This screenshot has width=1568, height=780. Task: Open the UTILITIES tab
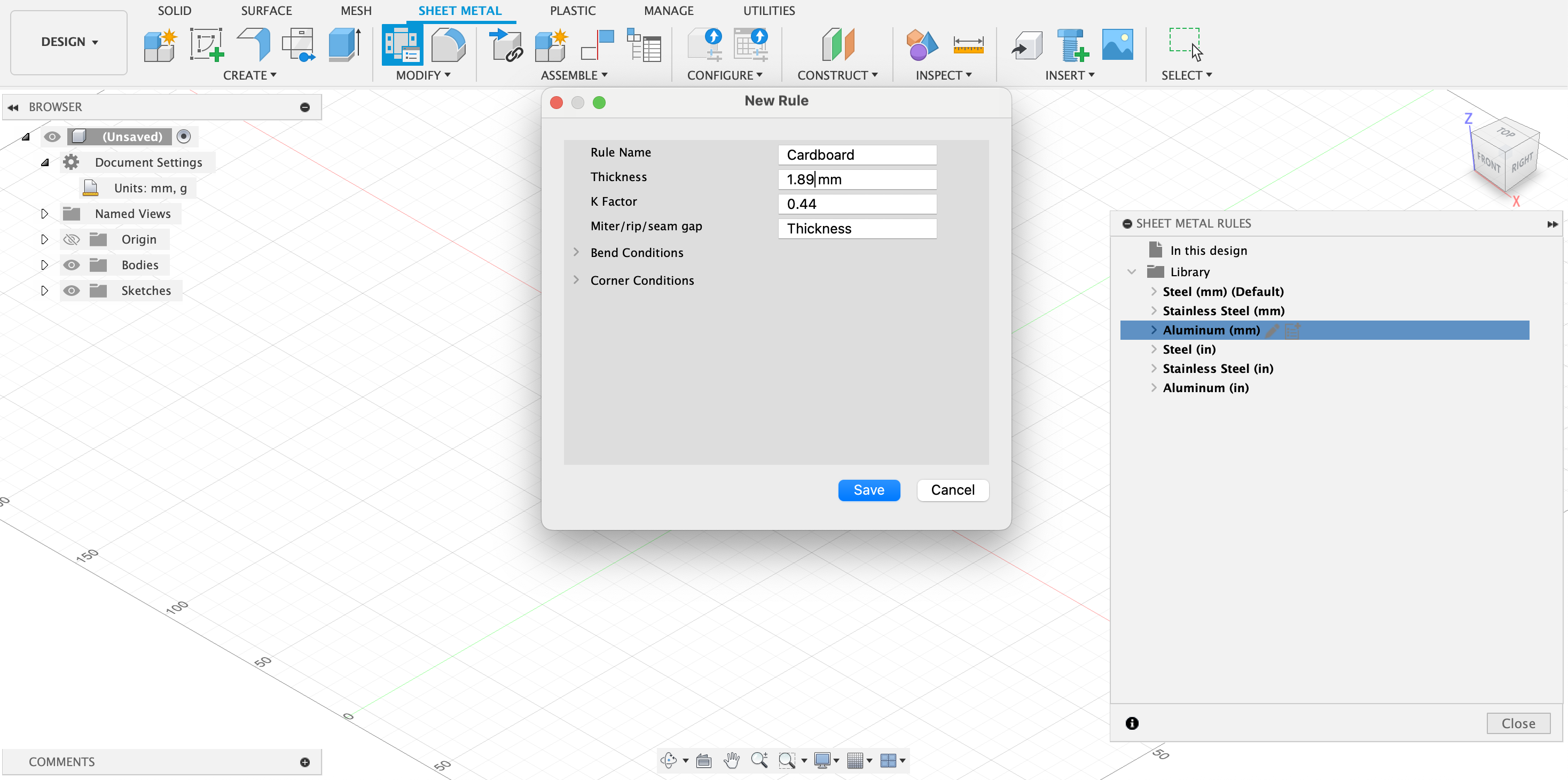(768, 10)
